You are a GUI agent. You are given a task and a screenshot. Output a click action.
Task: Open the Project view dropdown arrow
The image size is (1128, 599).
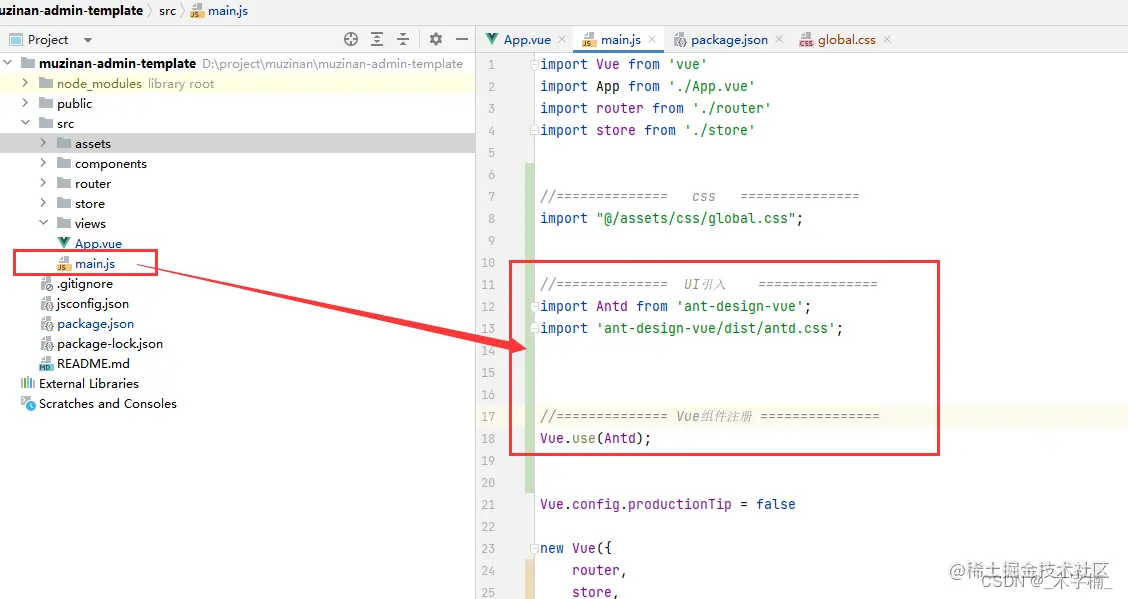coord(88,40)
